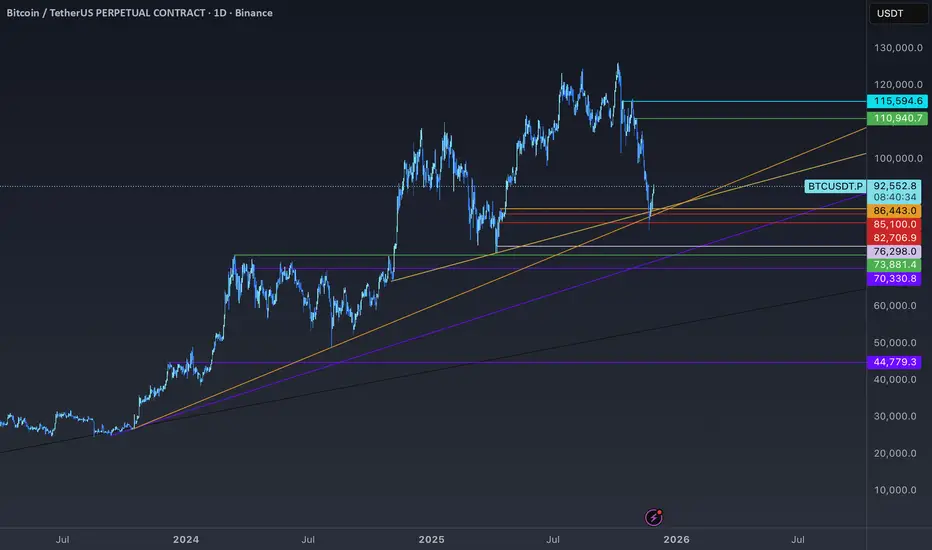Click the lightning bolt alert icon
This screenshot has height=550, width=932.
click(x=653, y=517)
